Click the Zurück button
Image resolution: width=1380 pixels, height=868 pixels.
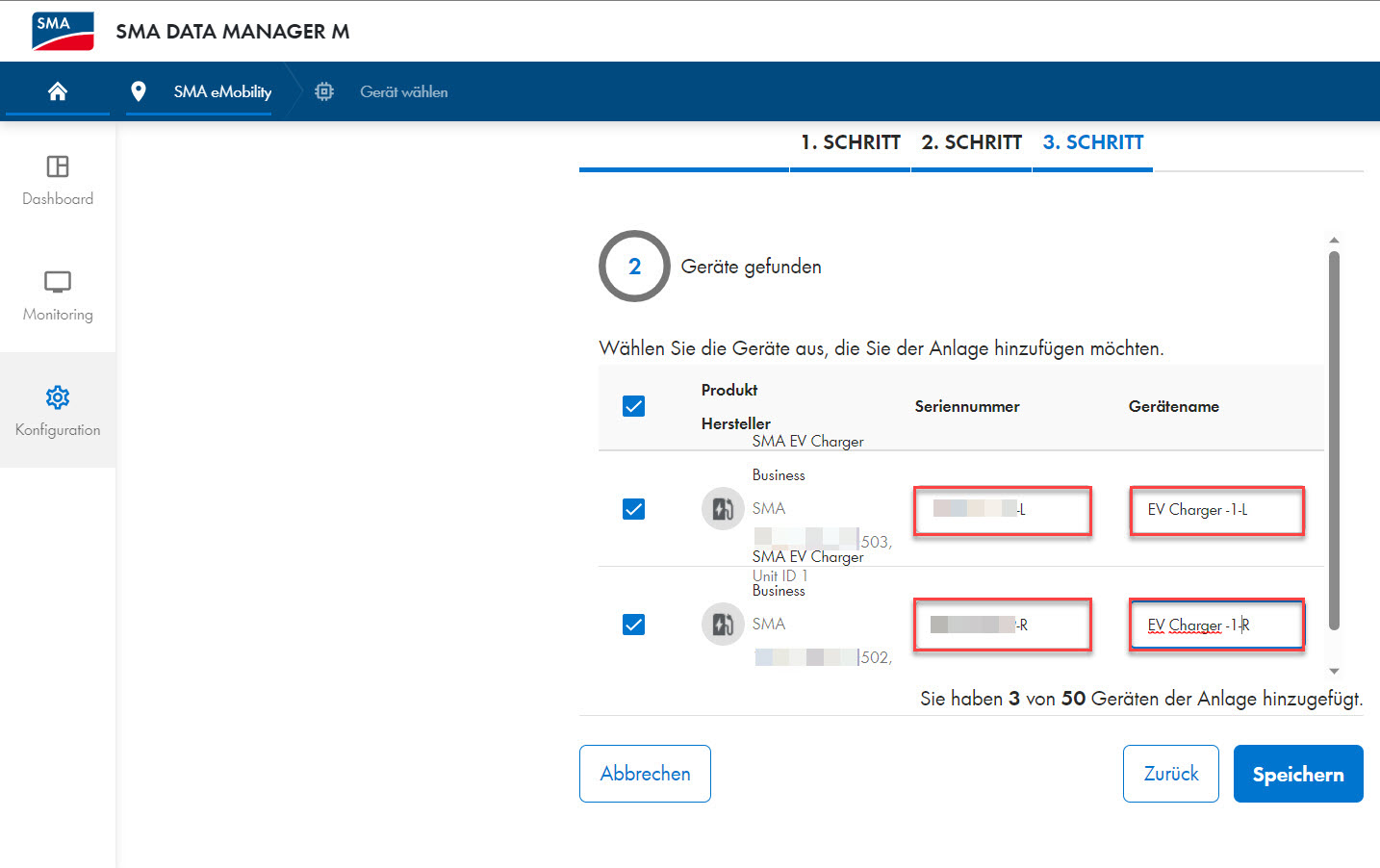(x=1171, y=774)
